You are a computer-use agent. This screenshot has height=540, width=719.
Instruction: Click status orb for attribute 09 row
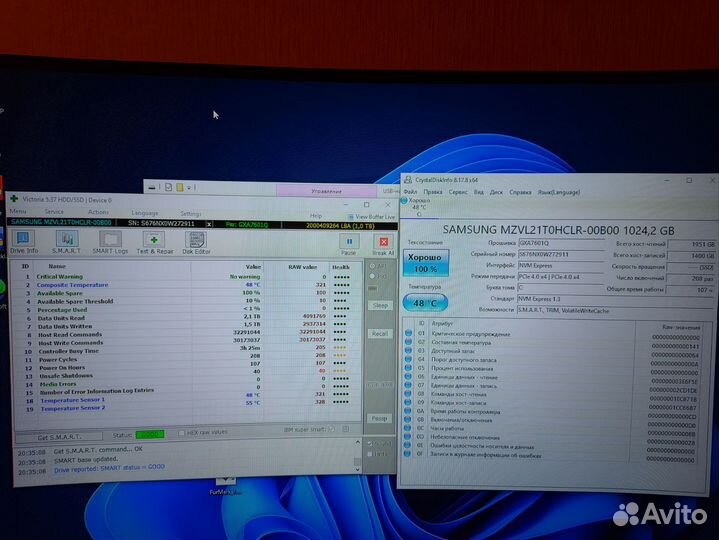407,402
